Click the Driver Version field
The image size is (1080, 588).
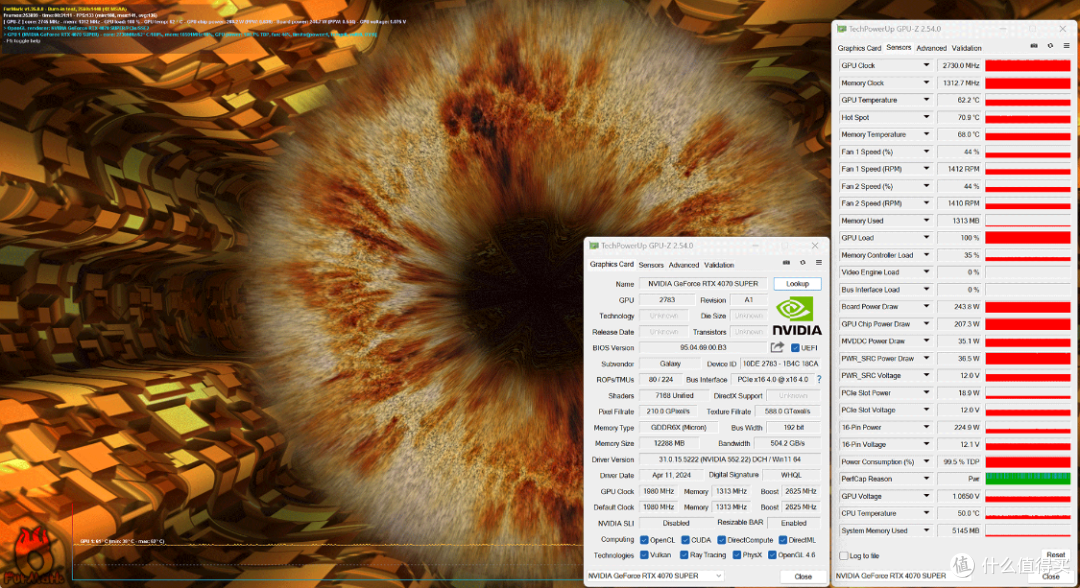tap(730, 459)
